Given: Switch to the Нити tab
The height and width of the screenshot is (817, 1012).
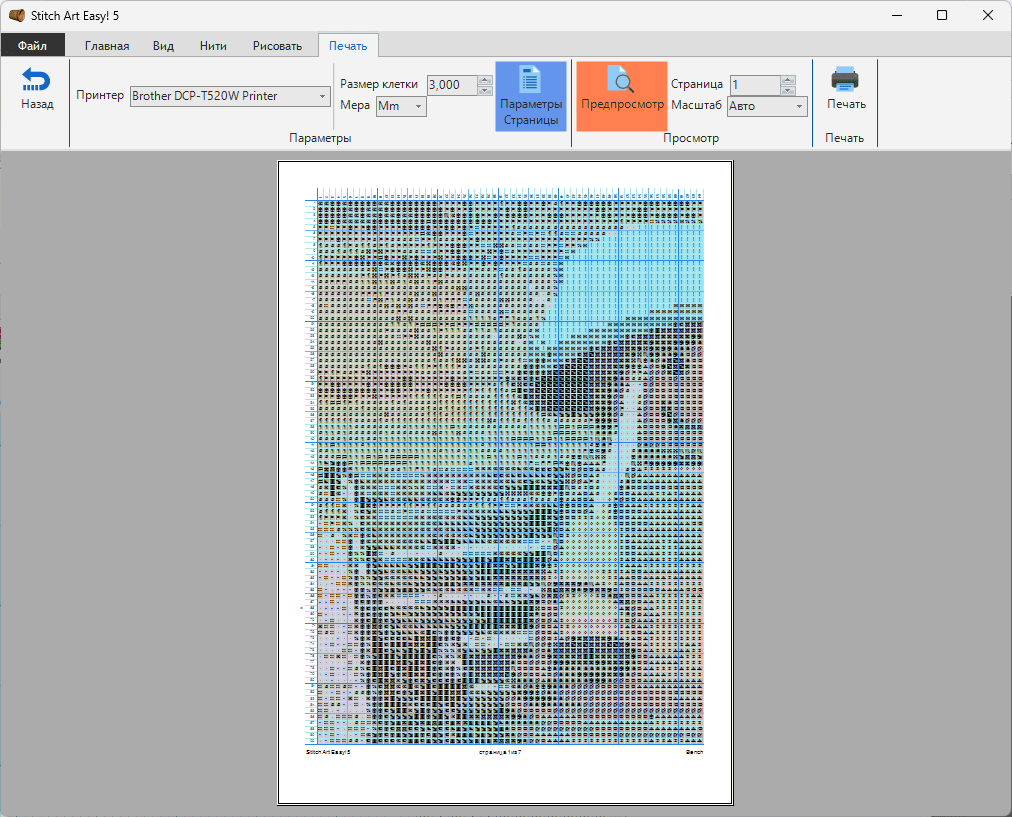Looking at the screenshot, I should [213, 46].
